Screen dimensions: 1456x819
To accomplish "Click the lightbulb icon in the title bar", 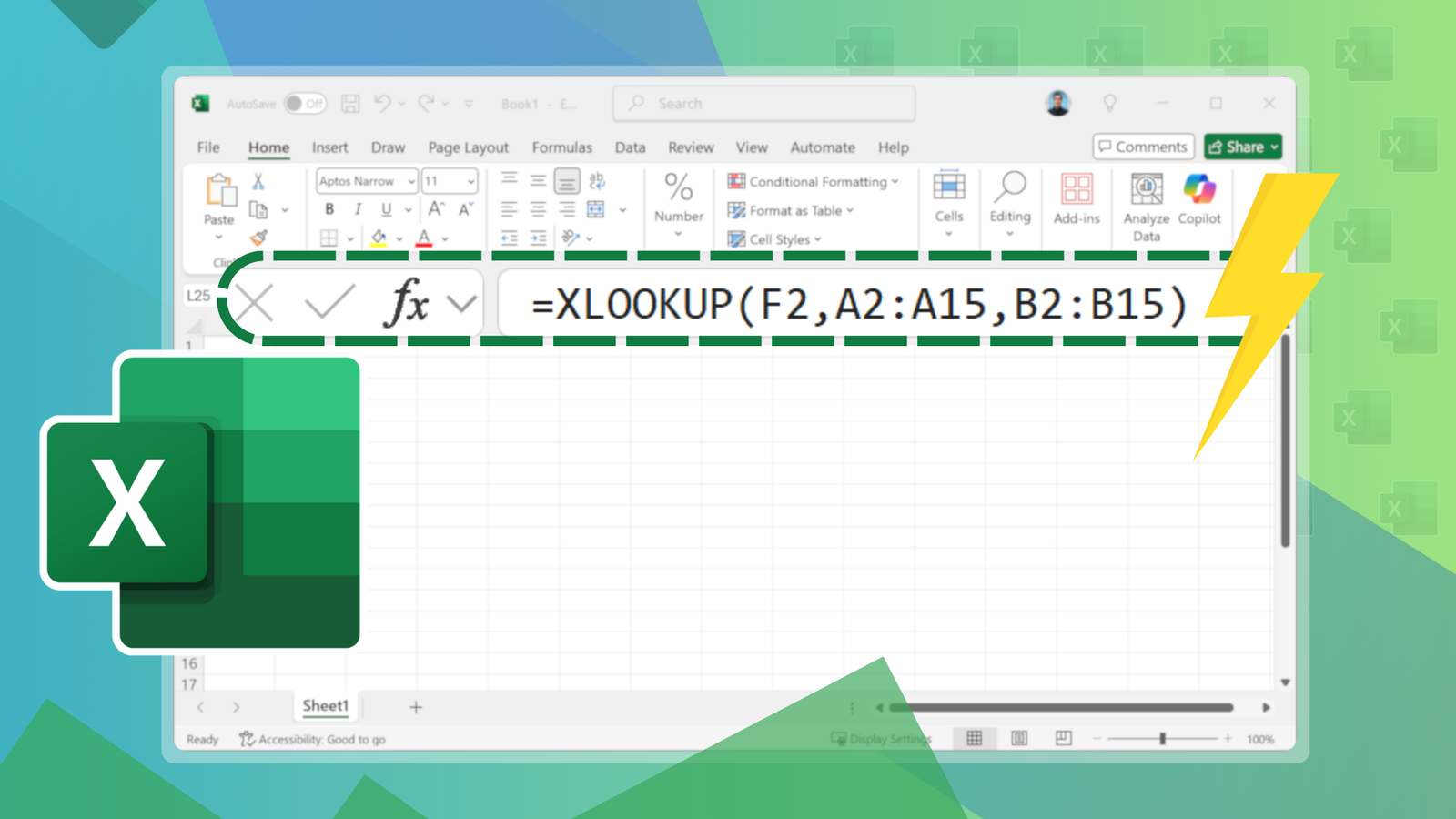I will pos(1110,104).
